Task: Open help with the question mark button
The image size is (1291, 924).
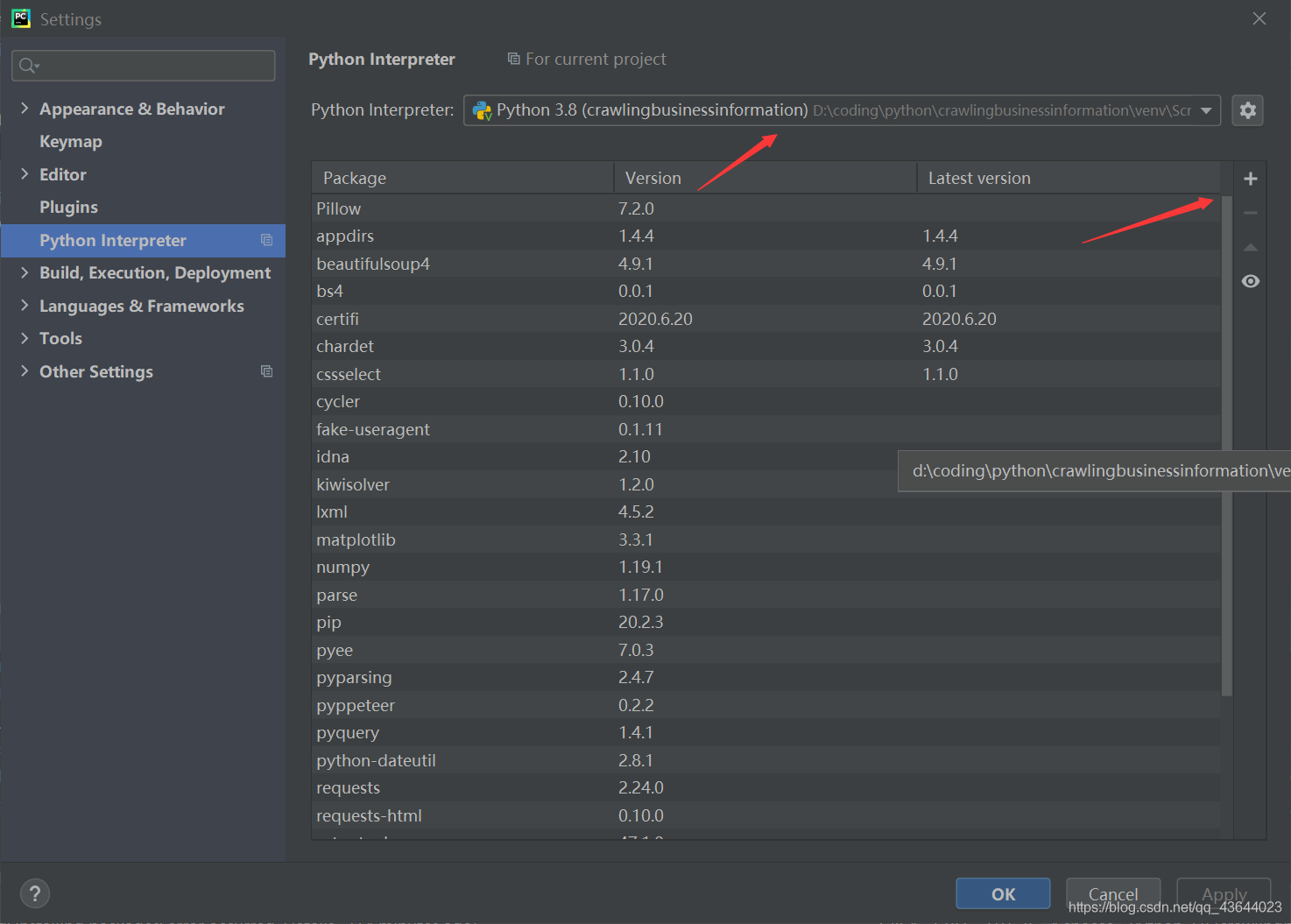Action: (35, 893)
